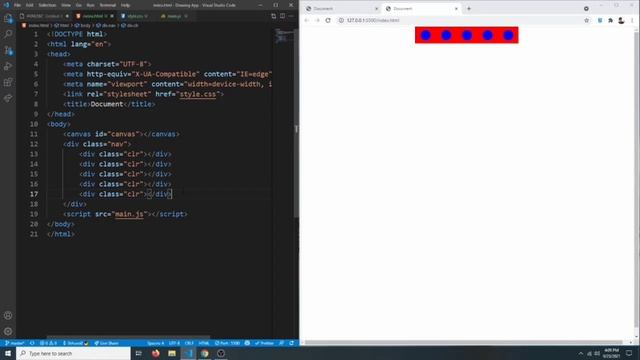The image size is (640, 360).
Task: Open the Search view in activity bar
Action: [x=8, y=34]
